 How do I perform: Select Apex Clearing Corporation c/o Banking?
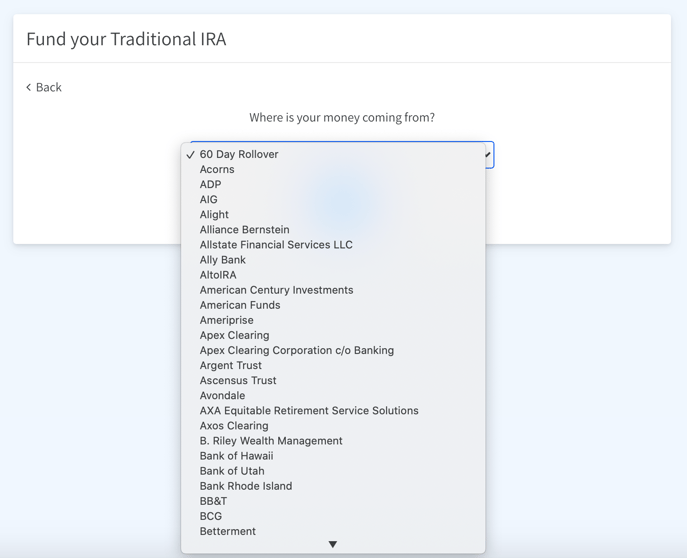[x=333, y=350]
